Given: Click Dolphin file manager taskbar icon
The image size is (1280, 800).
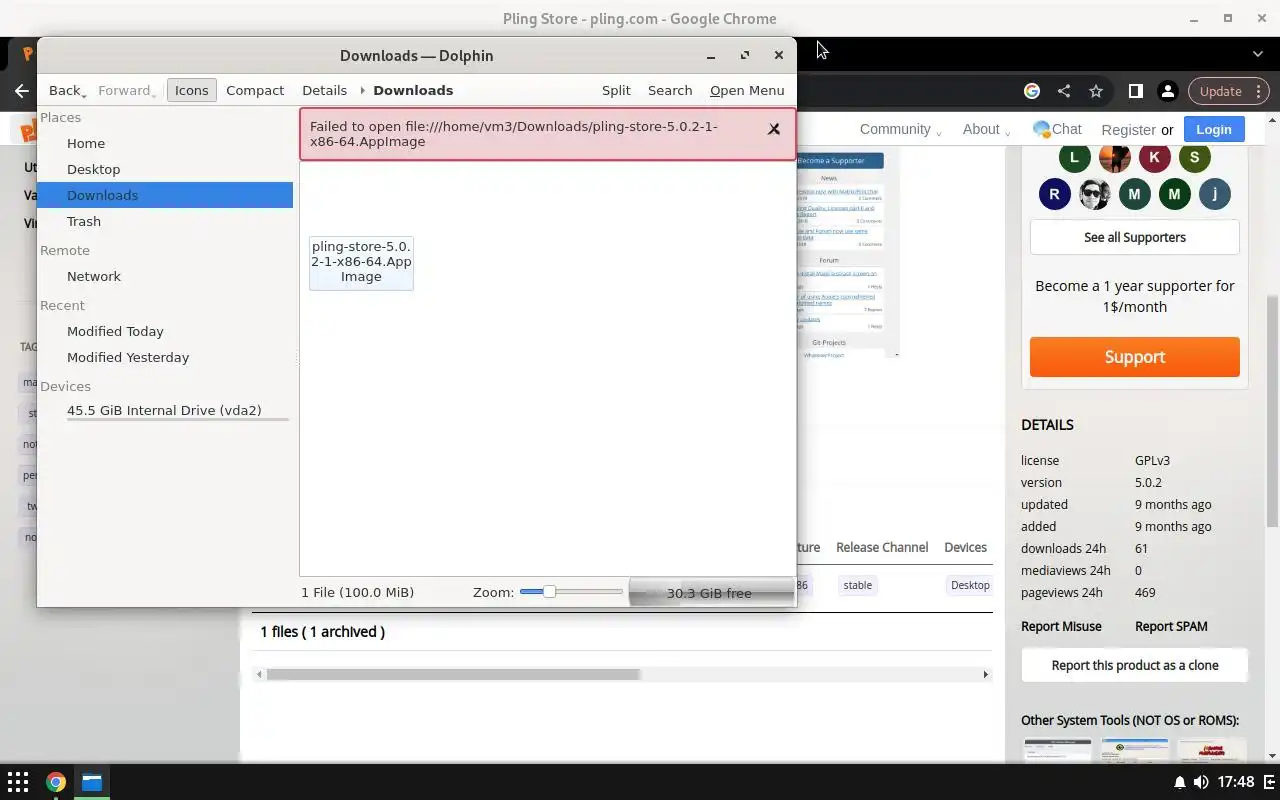Looking at the screenshot, I should 92,782.
